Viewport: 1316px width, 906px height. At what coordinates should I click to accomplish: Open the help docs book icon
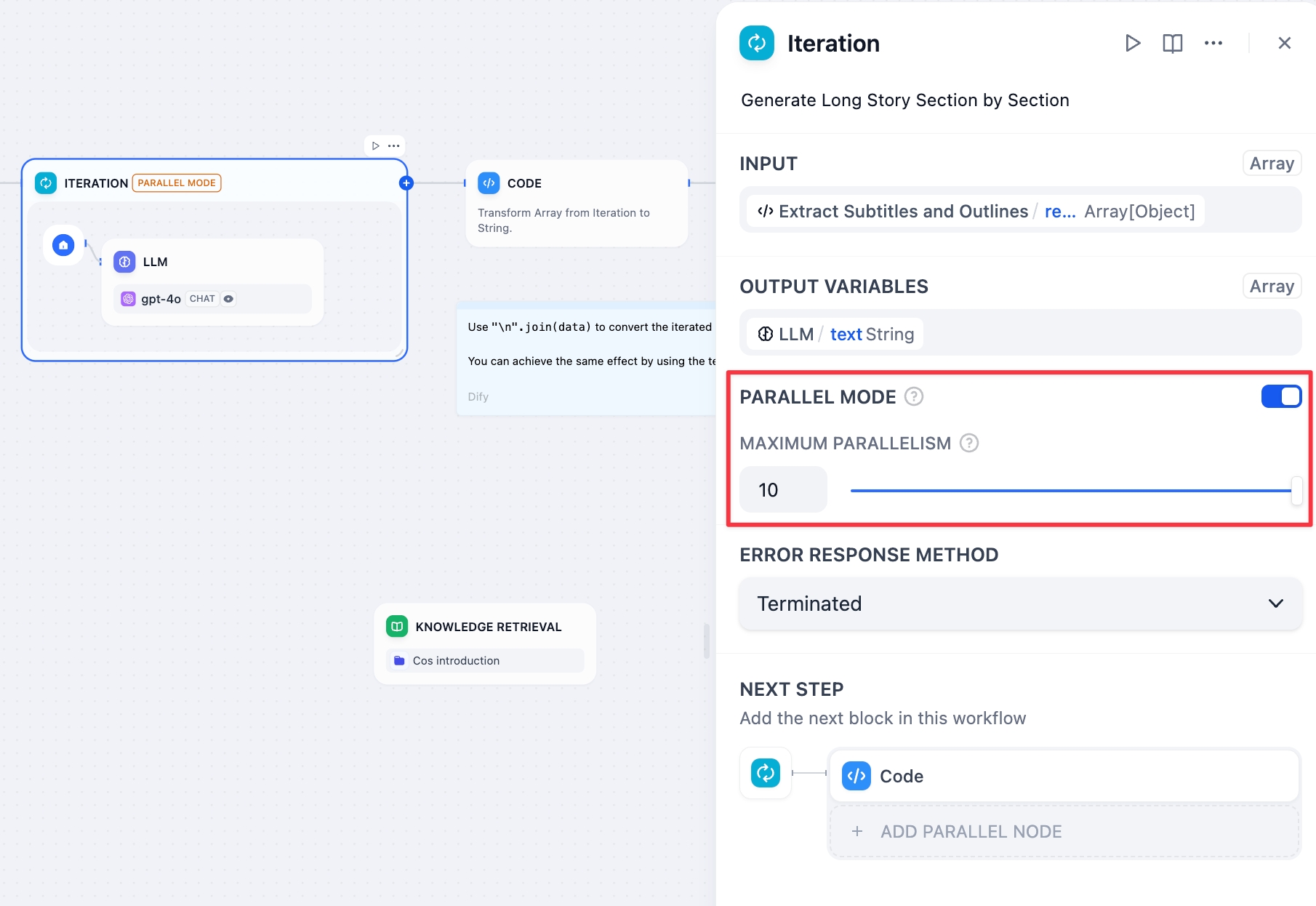pyautogui.click(x=1172, y=44)
